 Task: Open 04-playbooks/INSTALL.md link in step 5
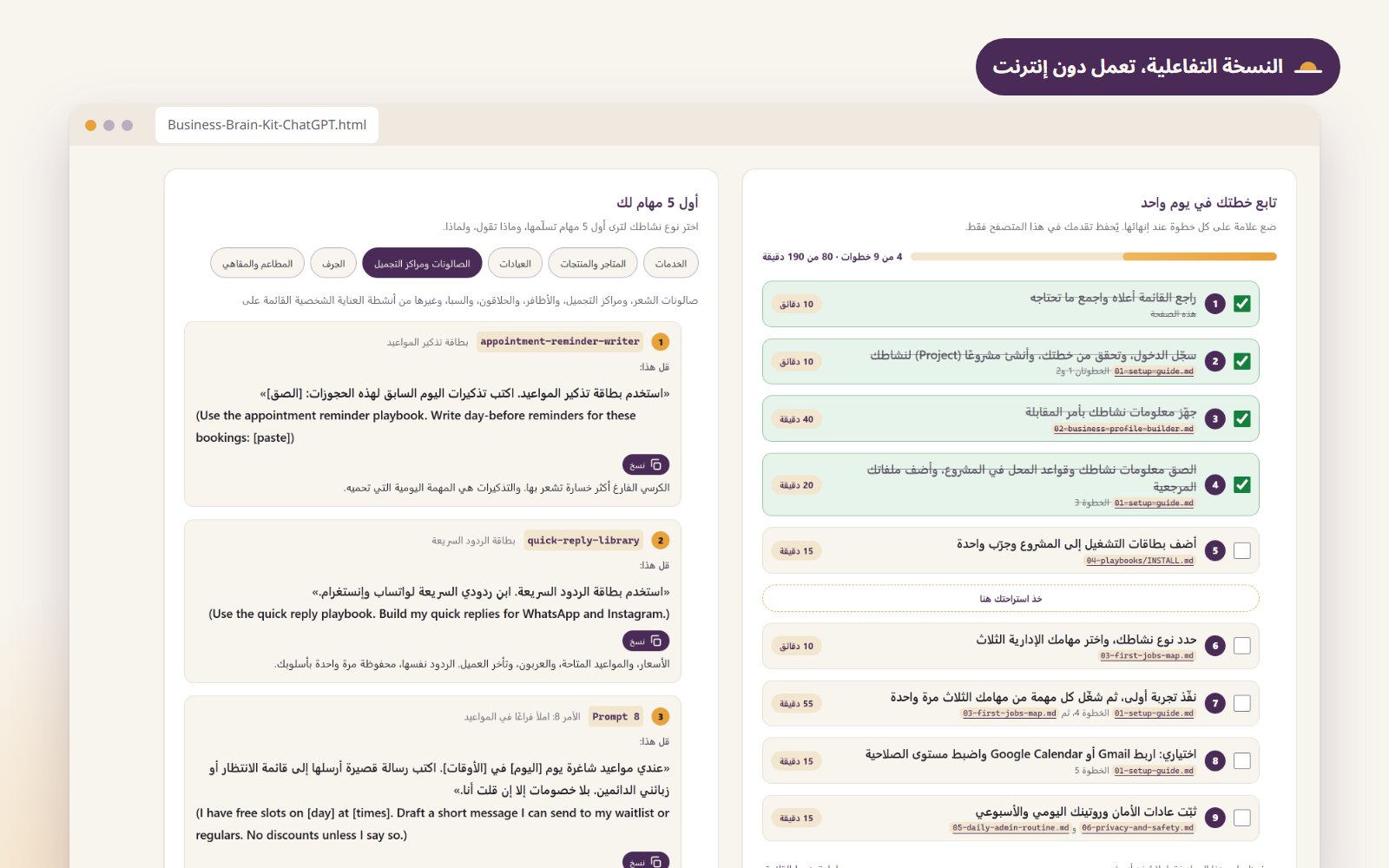pos(1140,561)
